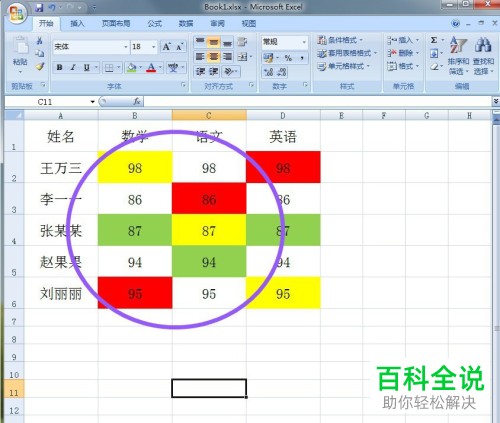Click the Fill down-arrow icon
Screen dimensions: 500x423
(434, 53)
